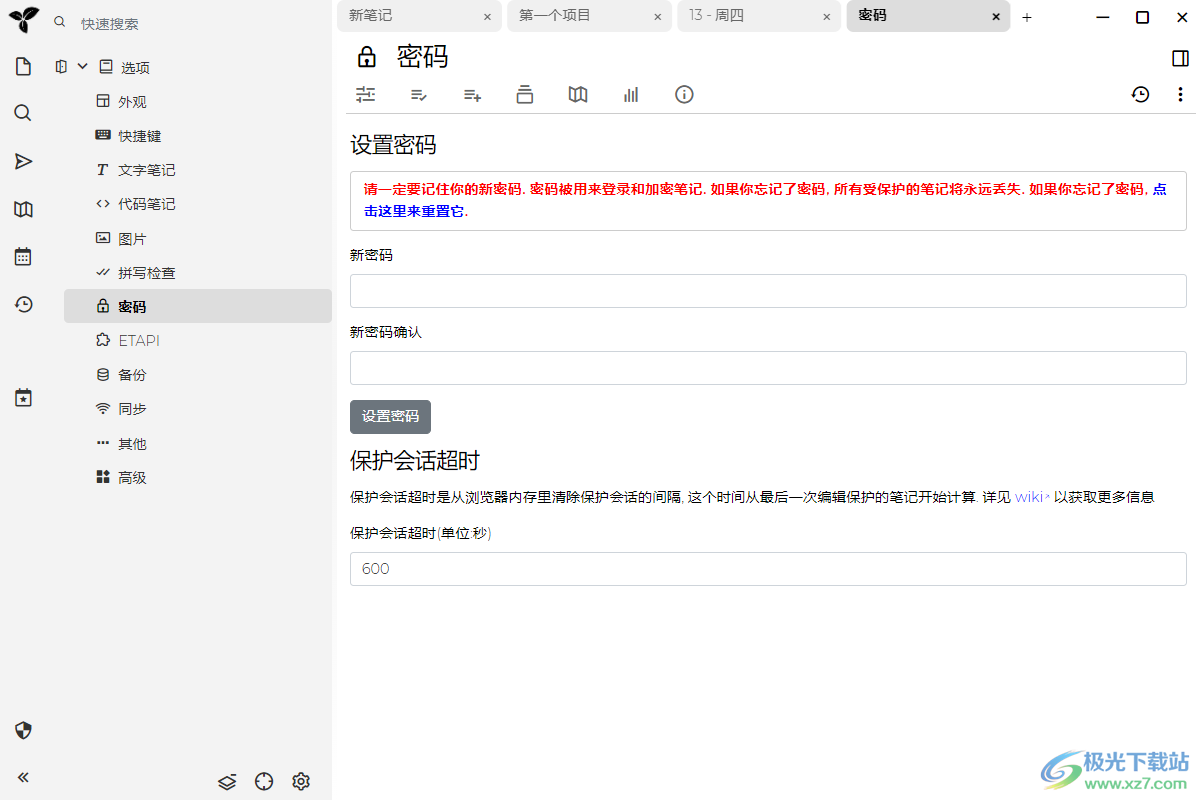Open 同步 options in the tree
Viewport: 1200px width, 800px height.
click(x=132, y=409)
